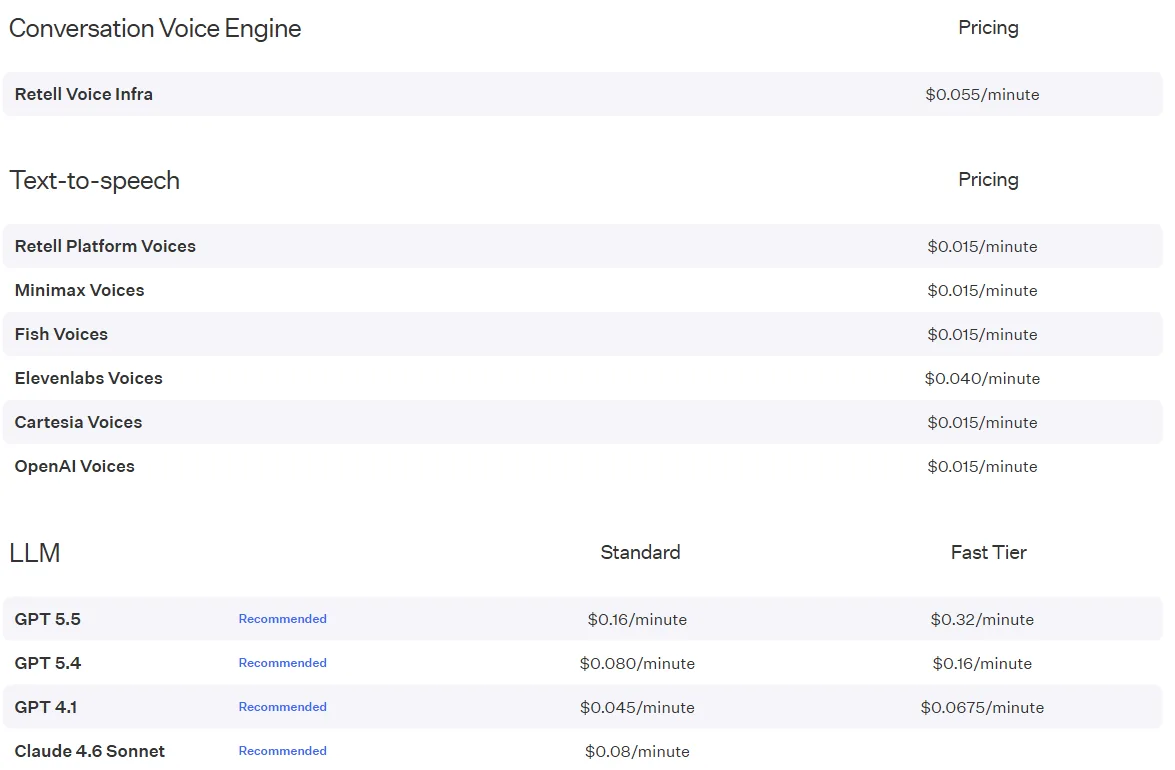
Task: Click the Pricing header beside Conversation Voice Engine
Action: click(988, 28)
